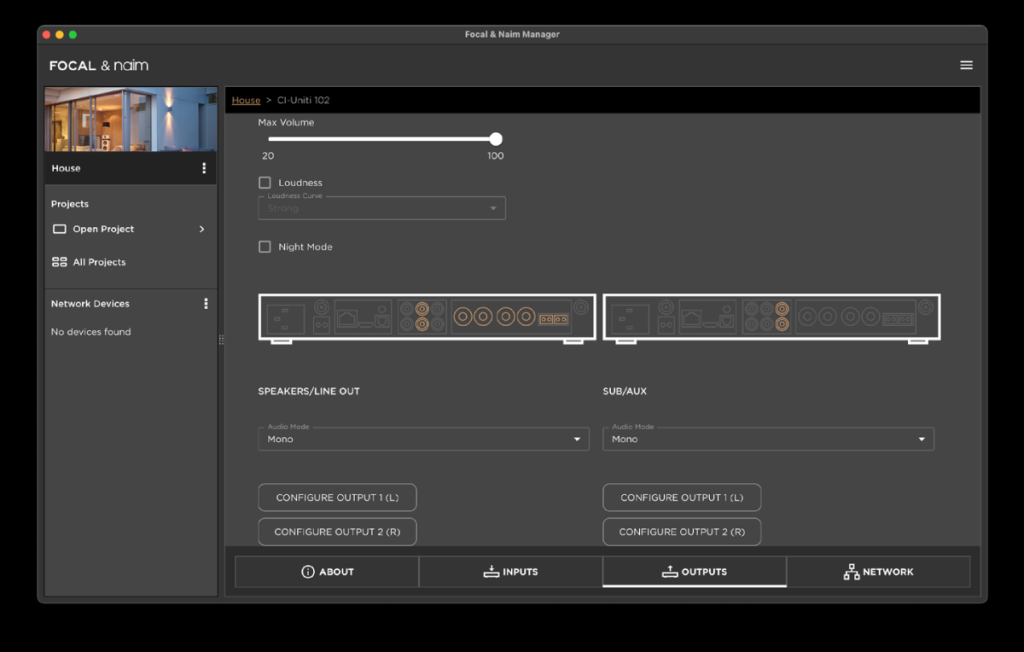The width and height of the screenshot is (1024, 652).
Task: Click the Focal & Naim logo
Action: 99,65
